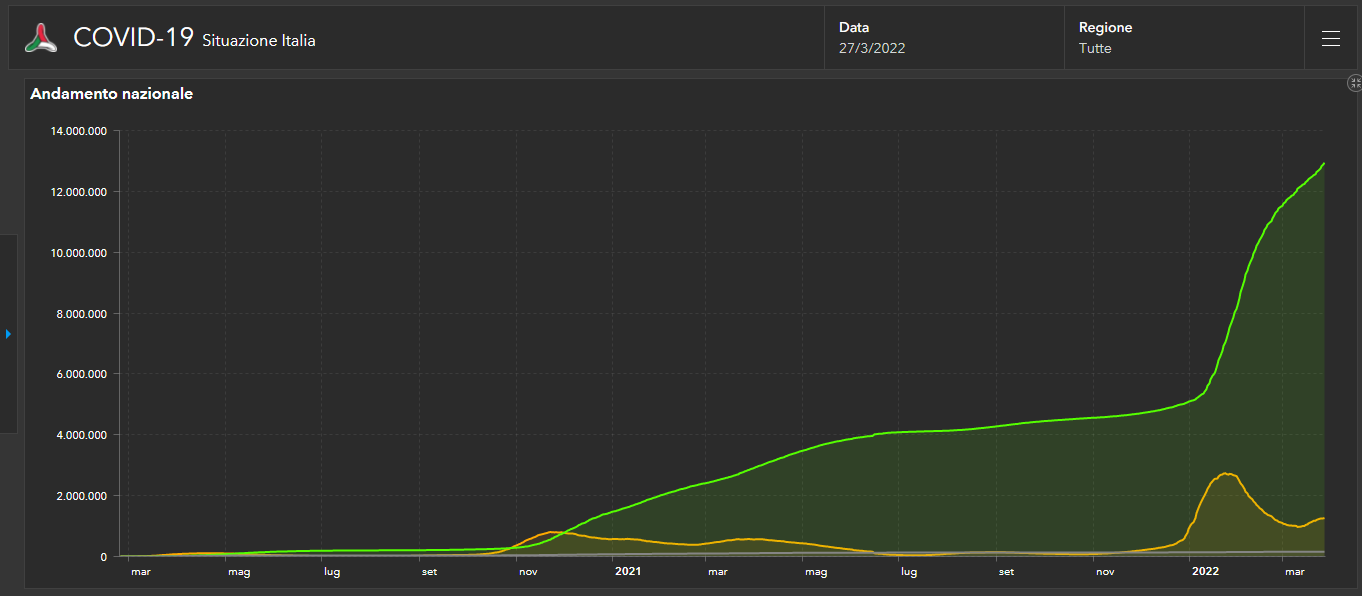This screenshot has width=1362, height=596.
Task: Click the 2022 label on the time axis
Action: (x=1205, y=572)
